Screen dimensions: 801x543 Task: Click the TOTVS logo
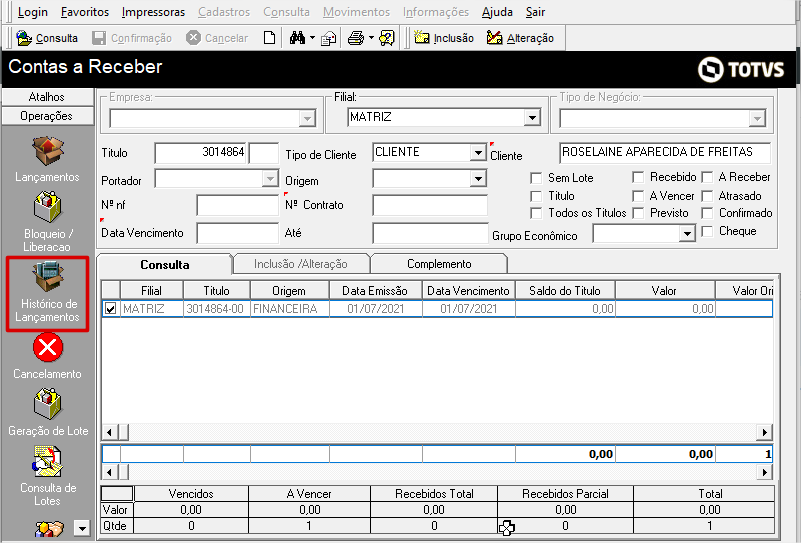click(x=741, y=69)
